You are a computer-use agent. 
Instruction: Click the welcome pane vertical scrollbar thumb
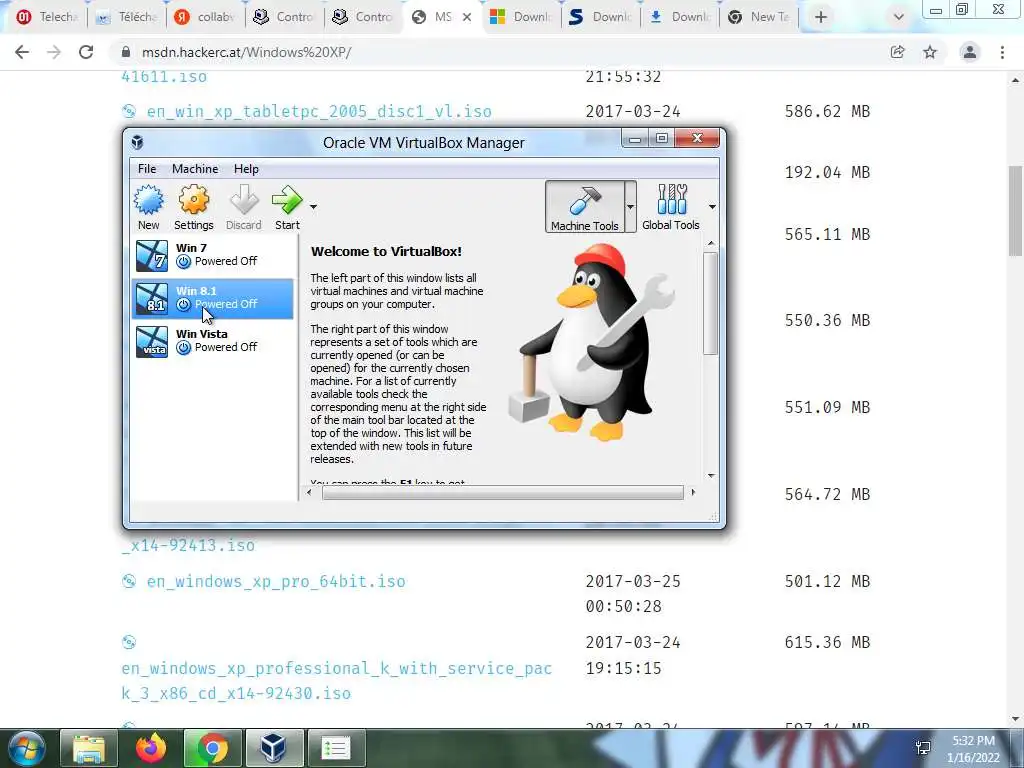click(x=711, y=303)
